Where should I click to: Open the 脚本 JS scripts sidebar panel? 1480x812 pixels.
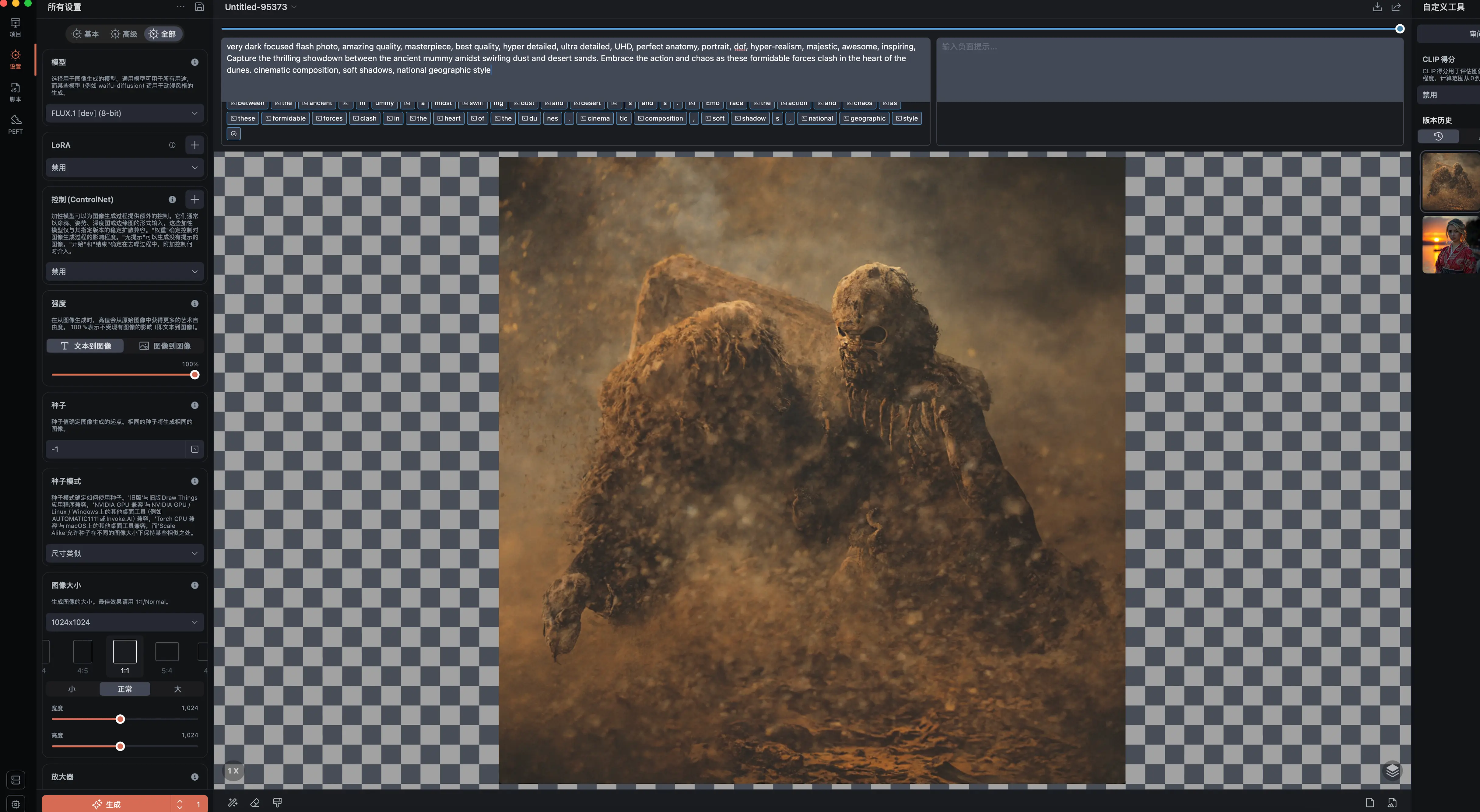(x=16, y=92)
